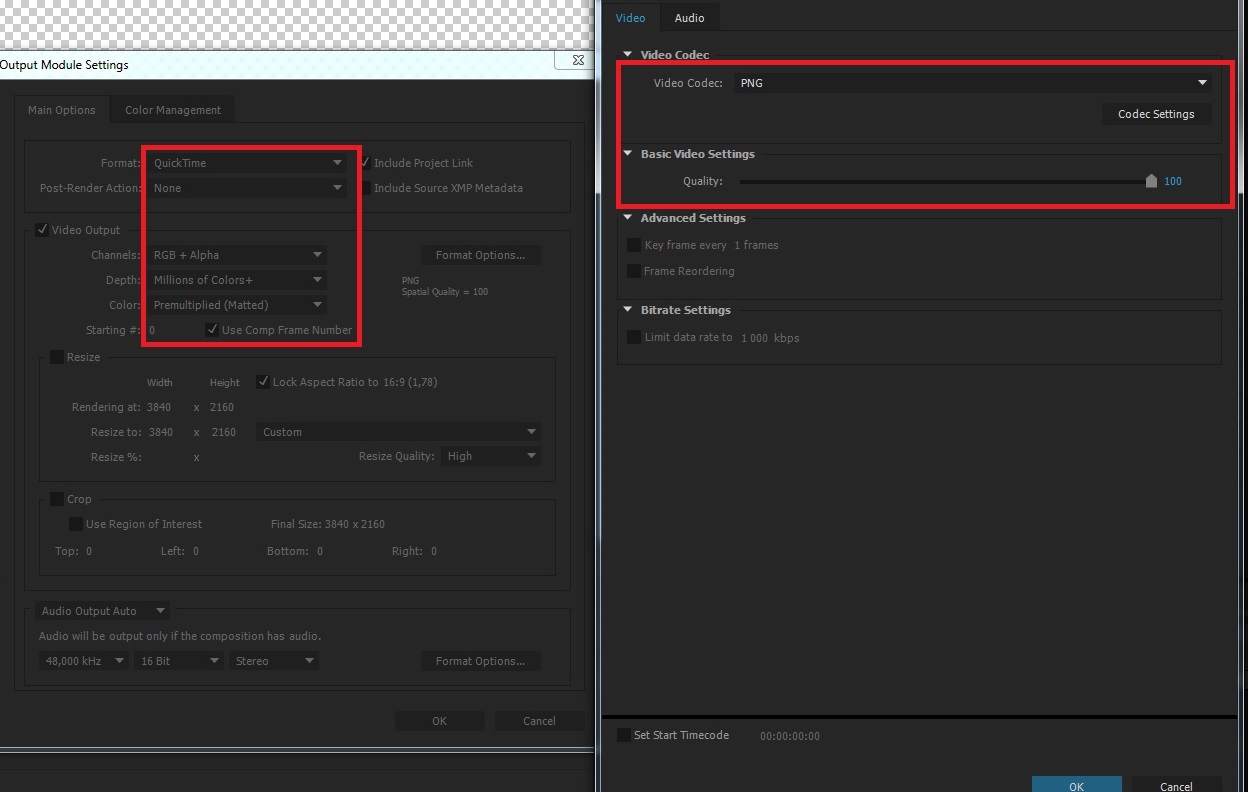The image size is (1248, 792).
Task: Click the crop Bottom value field
Action: pos(320,551)
